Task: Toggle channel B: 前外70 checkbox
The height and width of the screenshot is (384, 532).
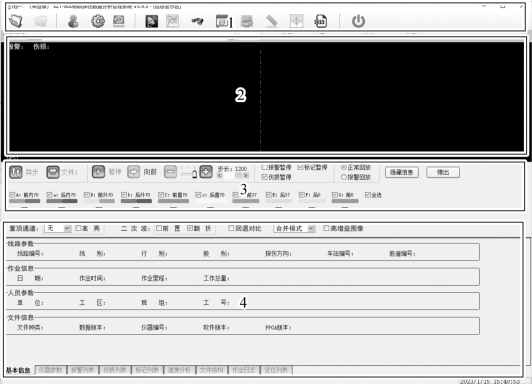Action: pyautogui.click(x=87, y=195)
